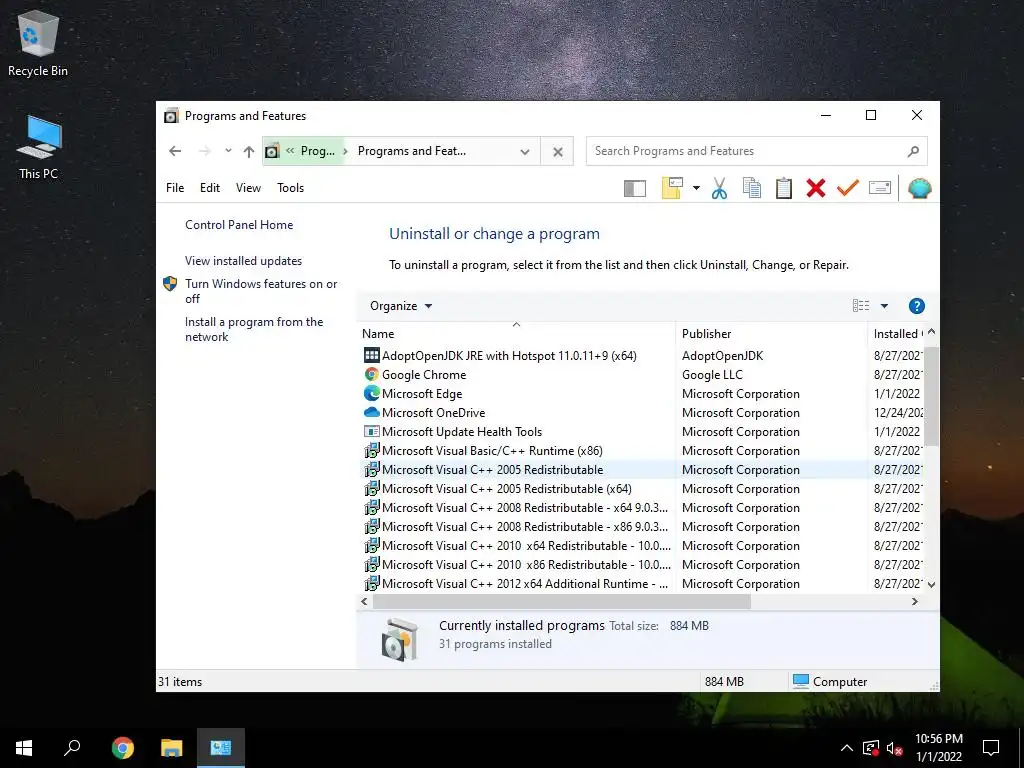
Task: Click the folder options toolbar icon
Action: tap(672, 188)
